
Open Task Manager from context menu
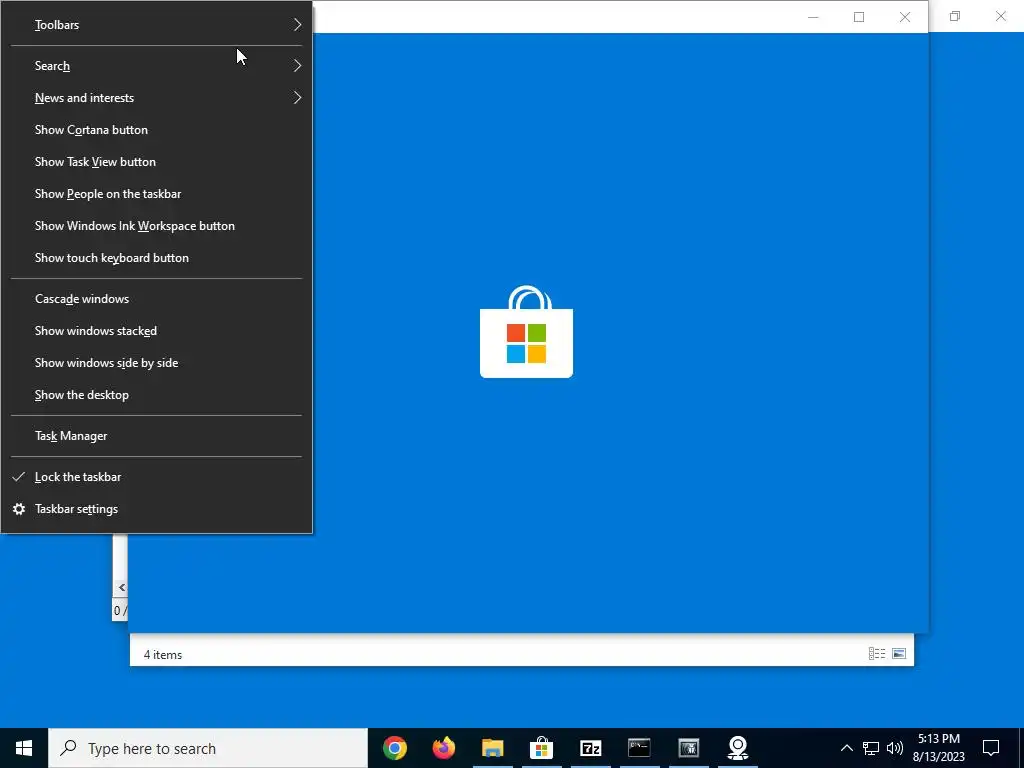pyautogui.click(x=157, y=436)
